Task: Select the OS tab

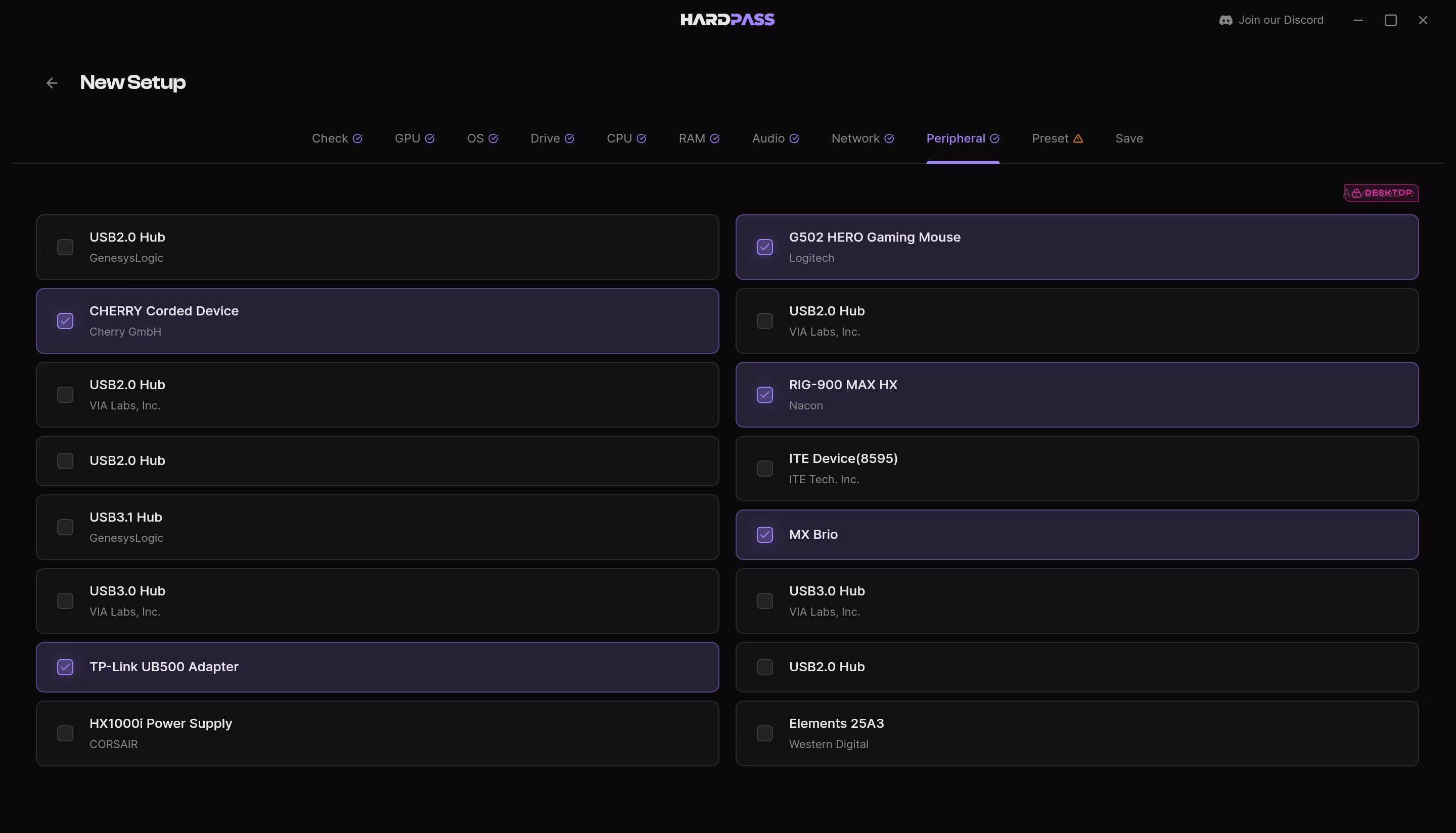Action: coord(482,138)
